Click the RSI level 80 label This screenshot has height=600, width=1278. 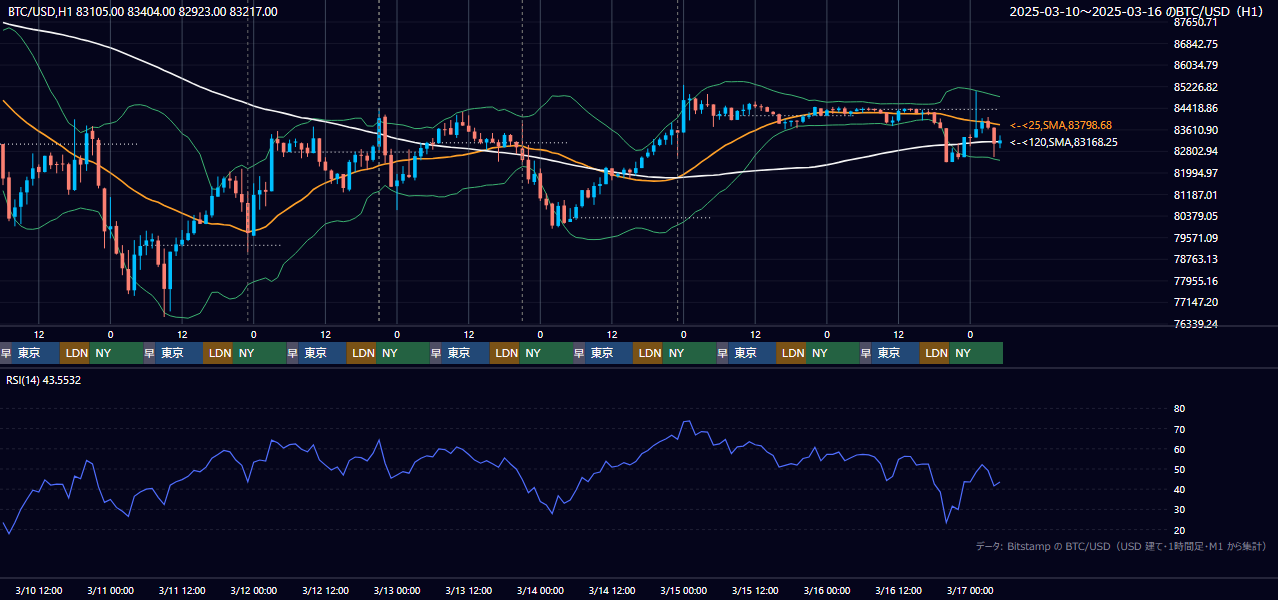(1179, 409)
